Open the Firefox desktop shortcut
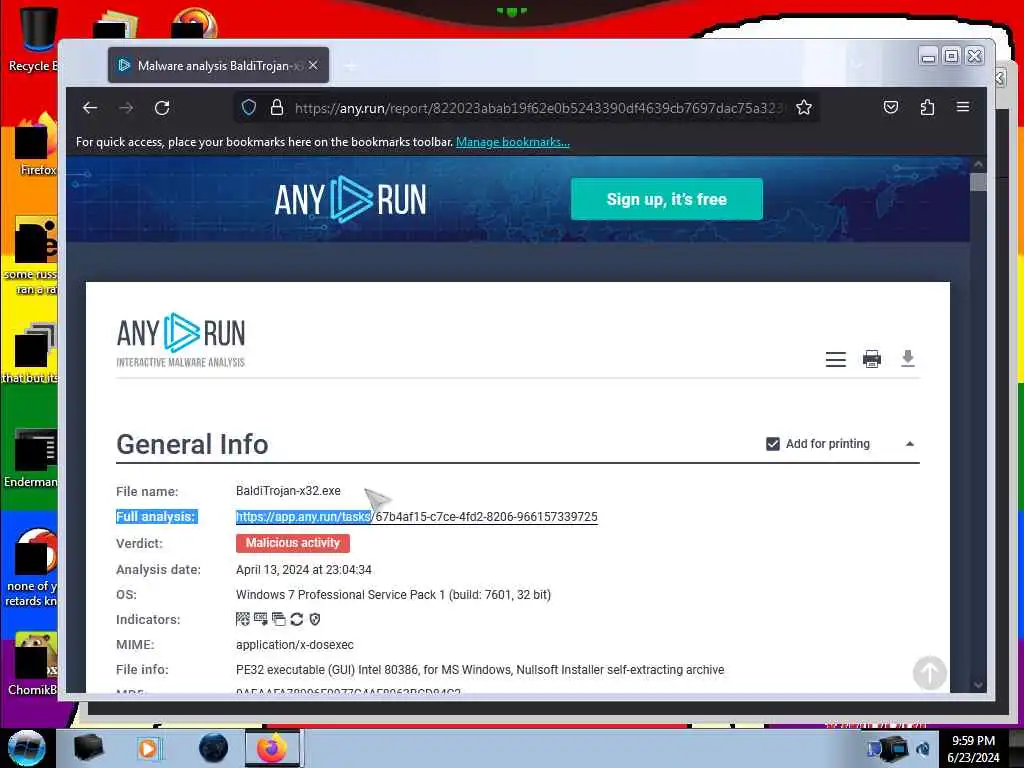The width and height of the screenshot is (1024, 768). coord(36,145)
